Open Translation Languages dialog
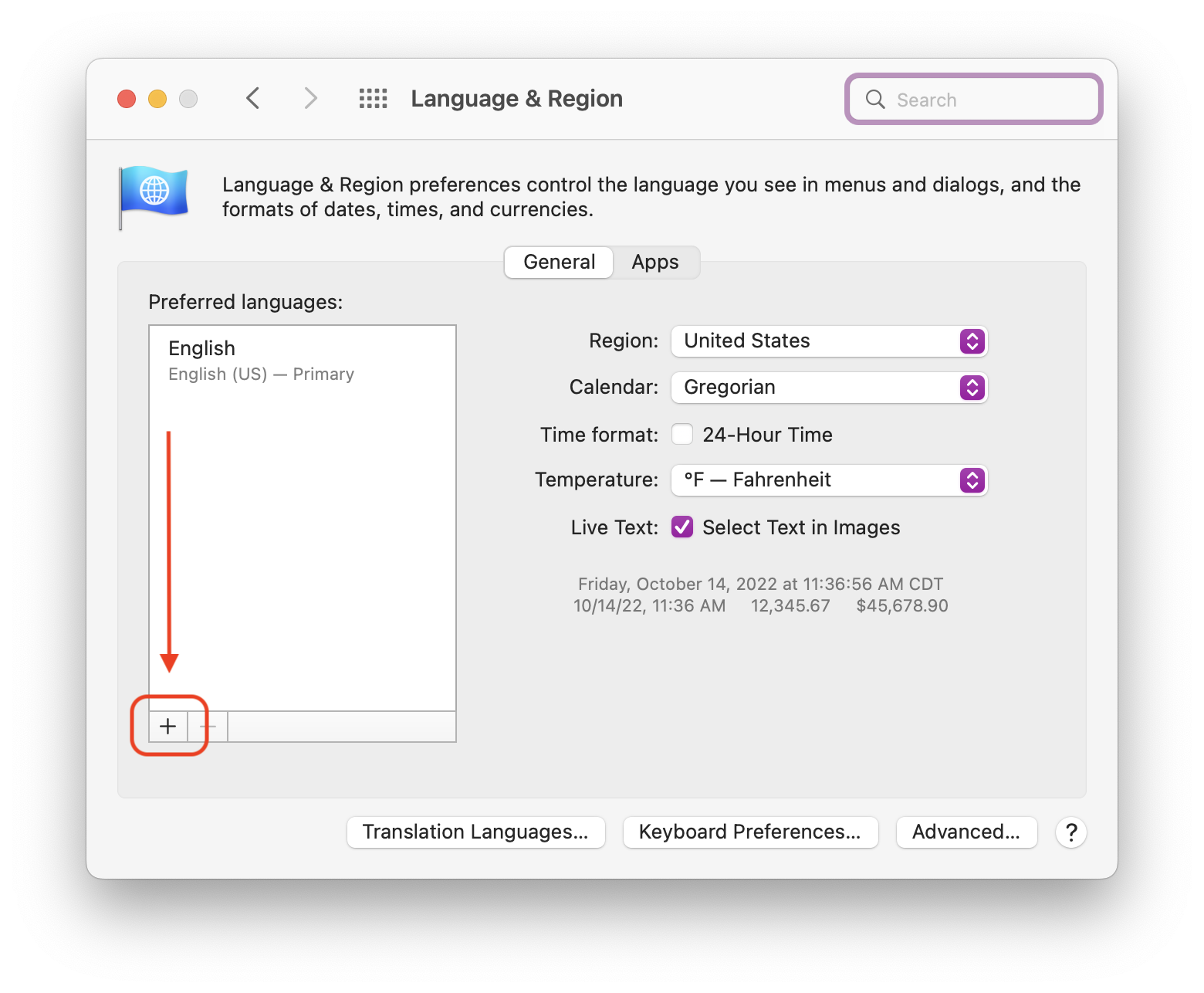 coord(475,832)
